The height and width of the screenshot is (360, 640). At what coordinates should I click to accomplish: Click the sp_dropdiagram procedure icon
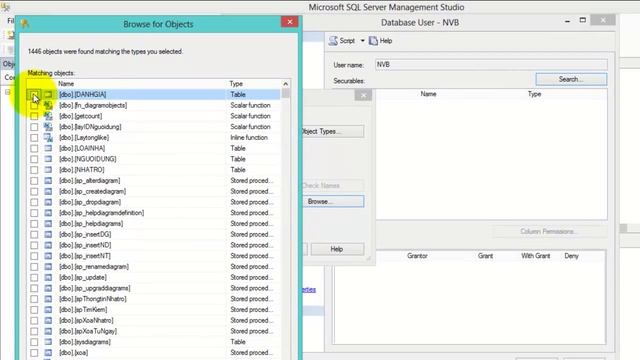click(48, 202)
